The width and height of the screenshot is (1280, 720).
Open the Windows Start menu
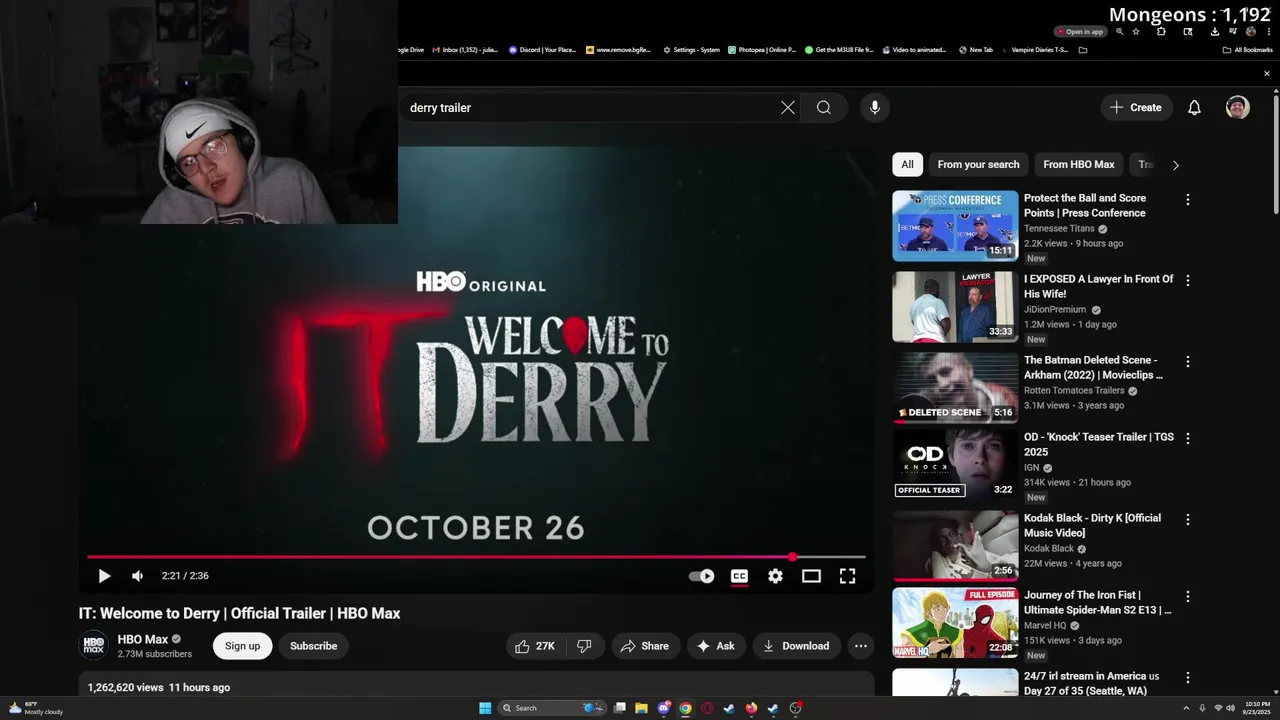485,708
